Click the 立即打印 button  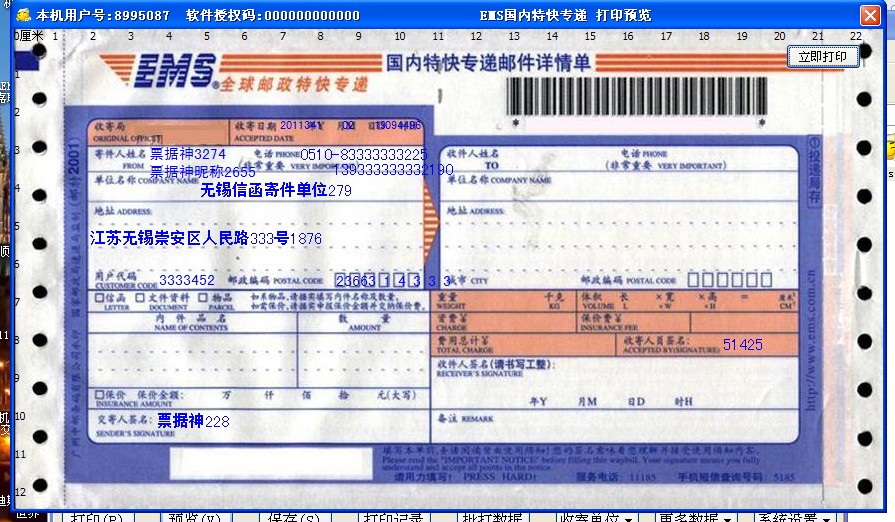tap(823, 56)
